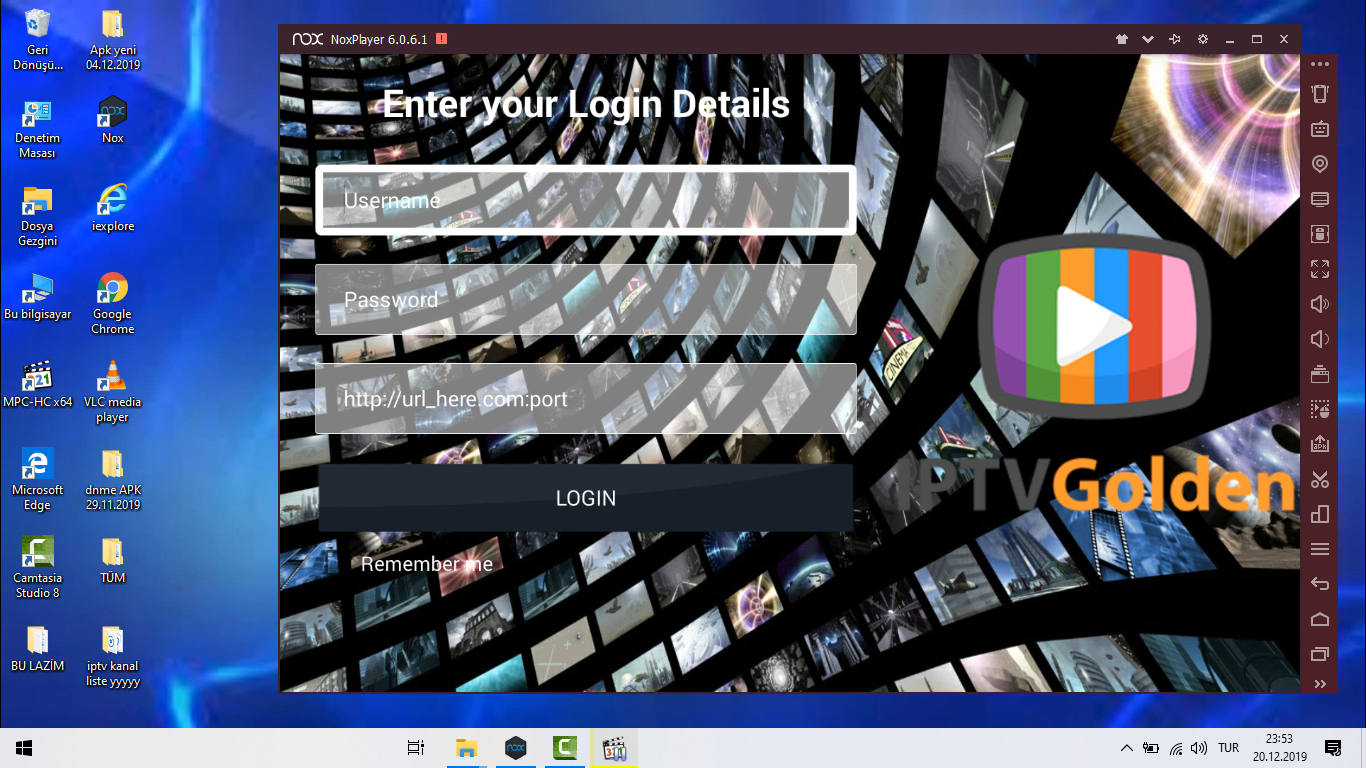Open the macro recorder icon in sidebar
The height and width of the screenshot is (768, 1366).
click(x=1320, y=409)
